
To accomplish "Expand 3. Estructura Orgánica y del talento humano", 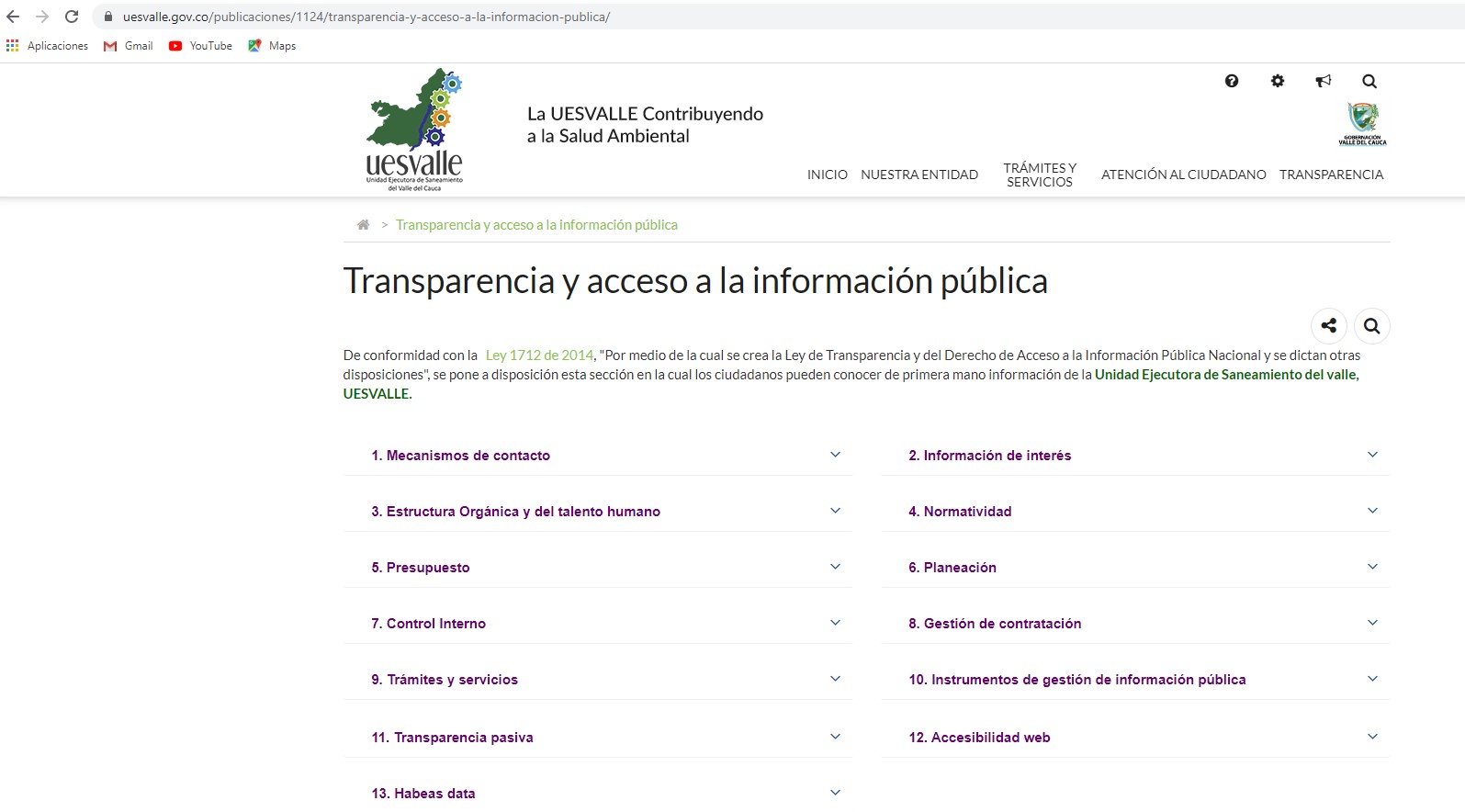I will (x=598, y=511).
